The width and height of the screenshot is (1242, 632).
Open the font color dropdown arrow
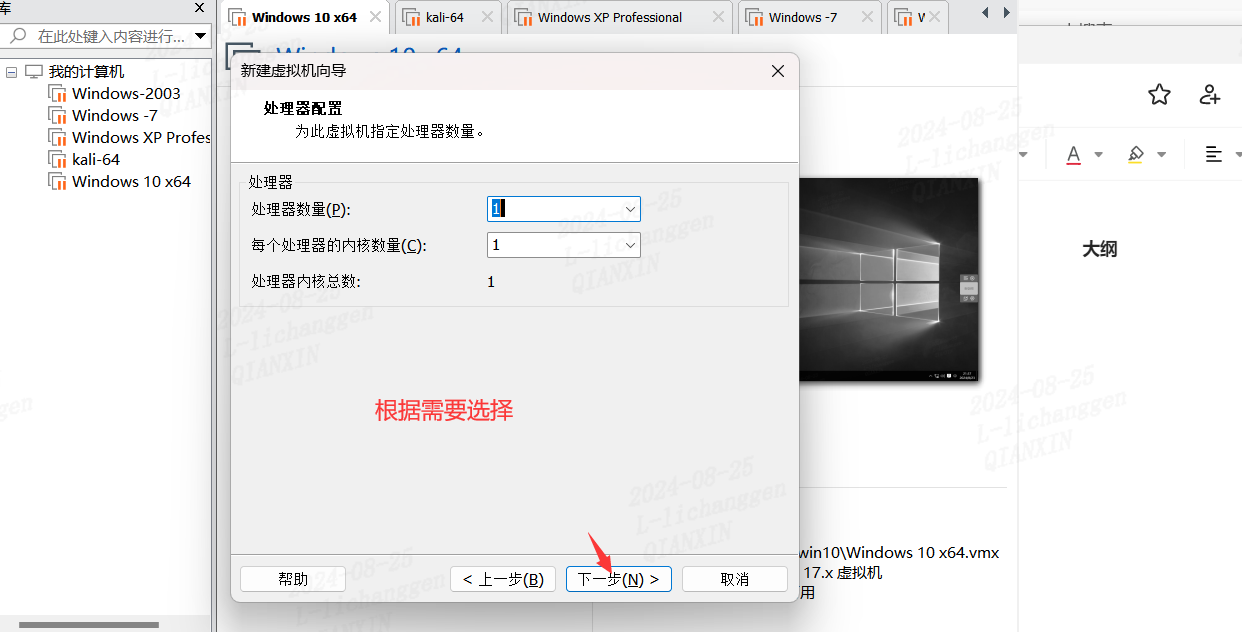[x=1099, y=155]
